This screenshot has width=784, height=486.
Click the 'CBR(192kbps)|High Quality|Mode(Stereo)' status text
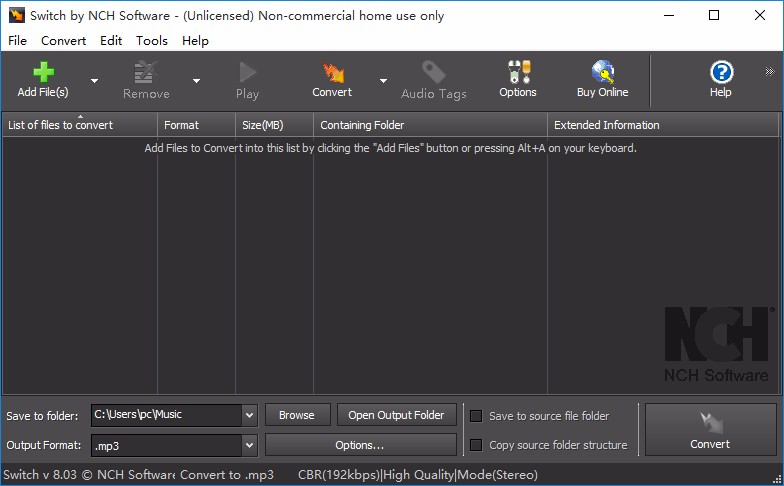(418, 474)
